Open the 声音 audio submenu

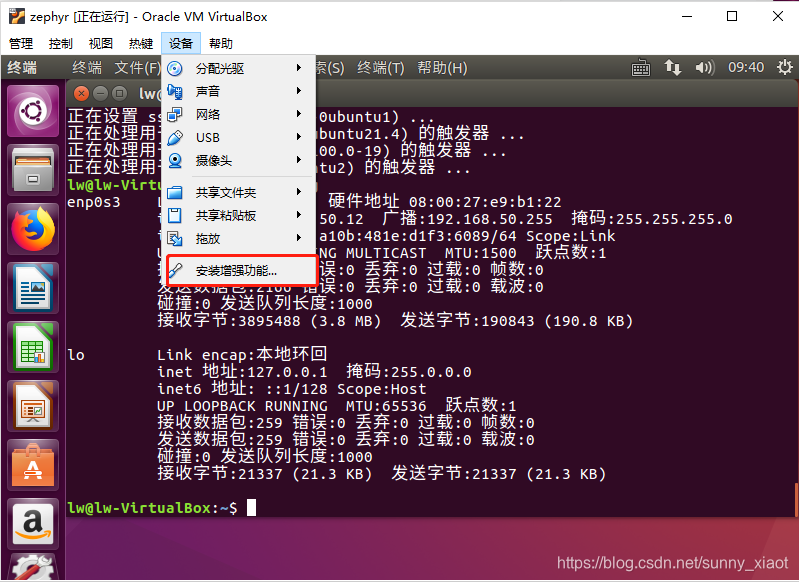coord(238,91)
